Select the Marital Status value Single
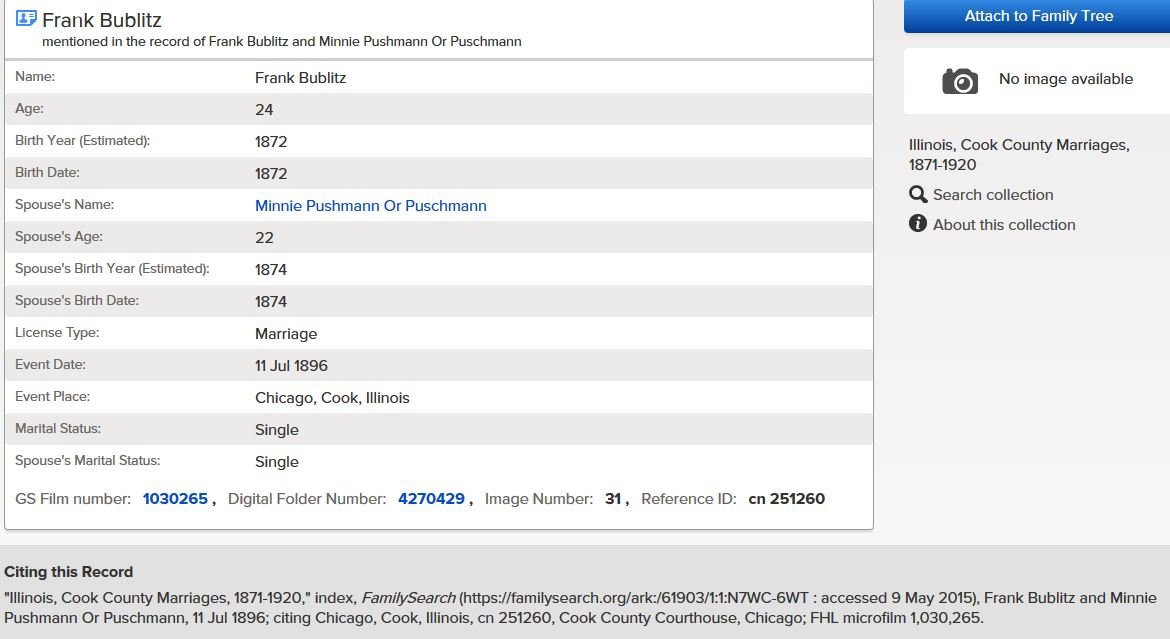This screenshot has height=639, width=1170. tap(277, 430)
